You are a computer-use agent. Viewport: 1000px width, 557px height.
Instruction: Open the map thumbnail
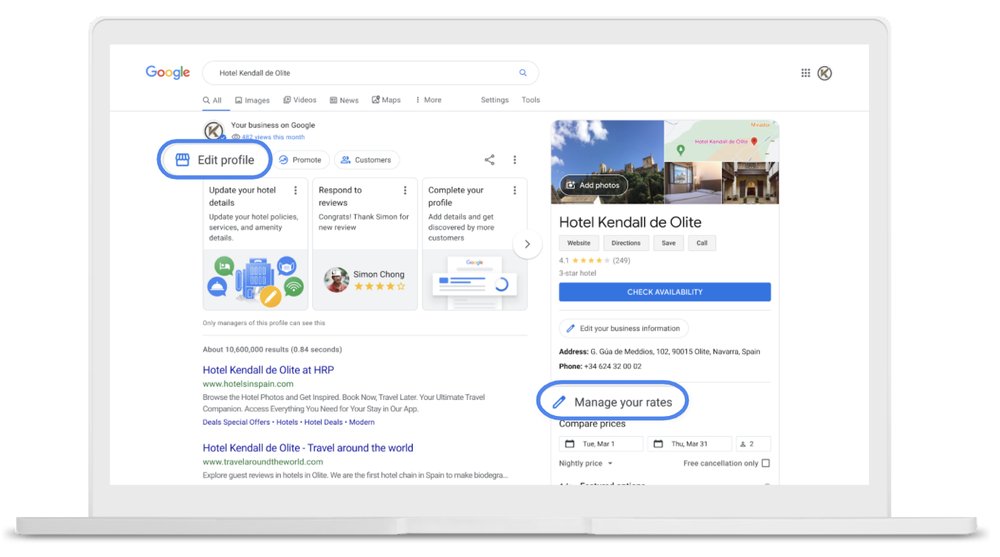pyautogui.click(x=721, y=141)
